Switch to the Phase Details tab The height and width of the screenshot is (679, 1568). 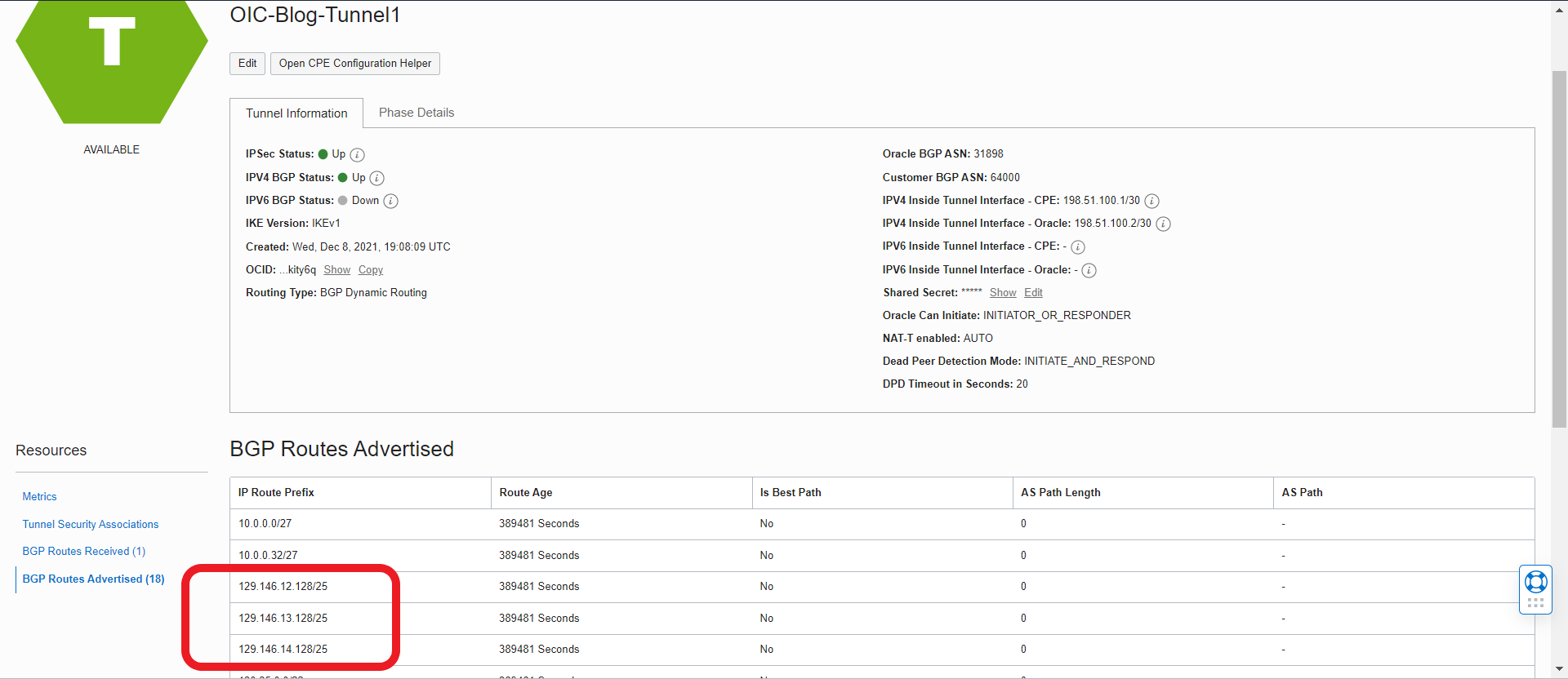coord(416,113)
